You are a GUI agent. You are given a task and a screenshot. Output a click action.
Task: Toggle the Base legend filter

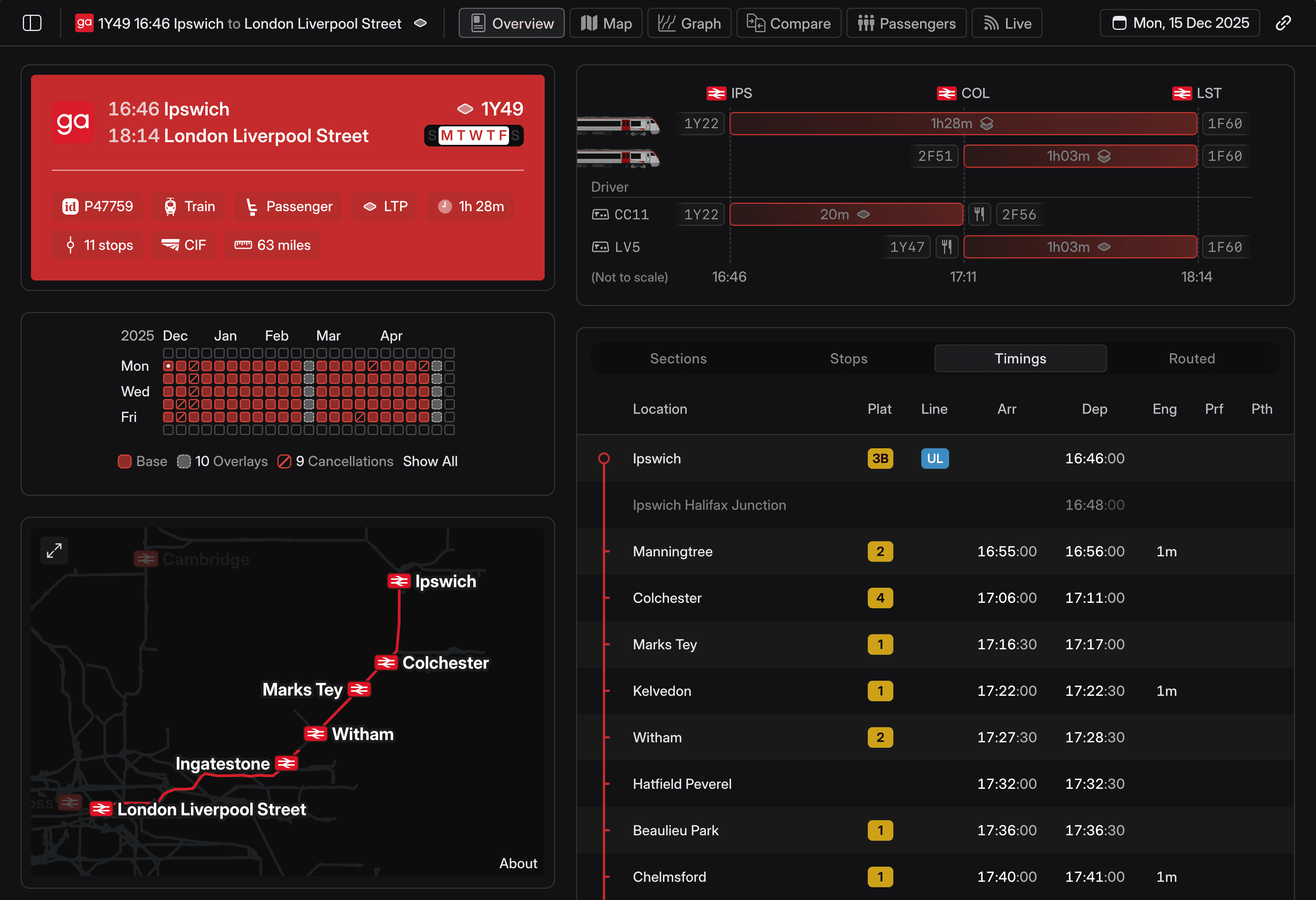[142, 461]
